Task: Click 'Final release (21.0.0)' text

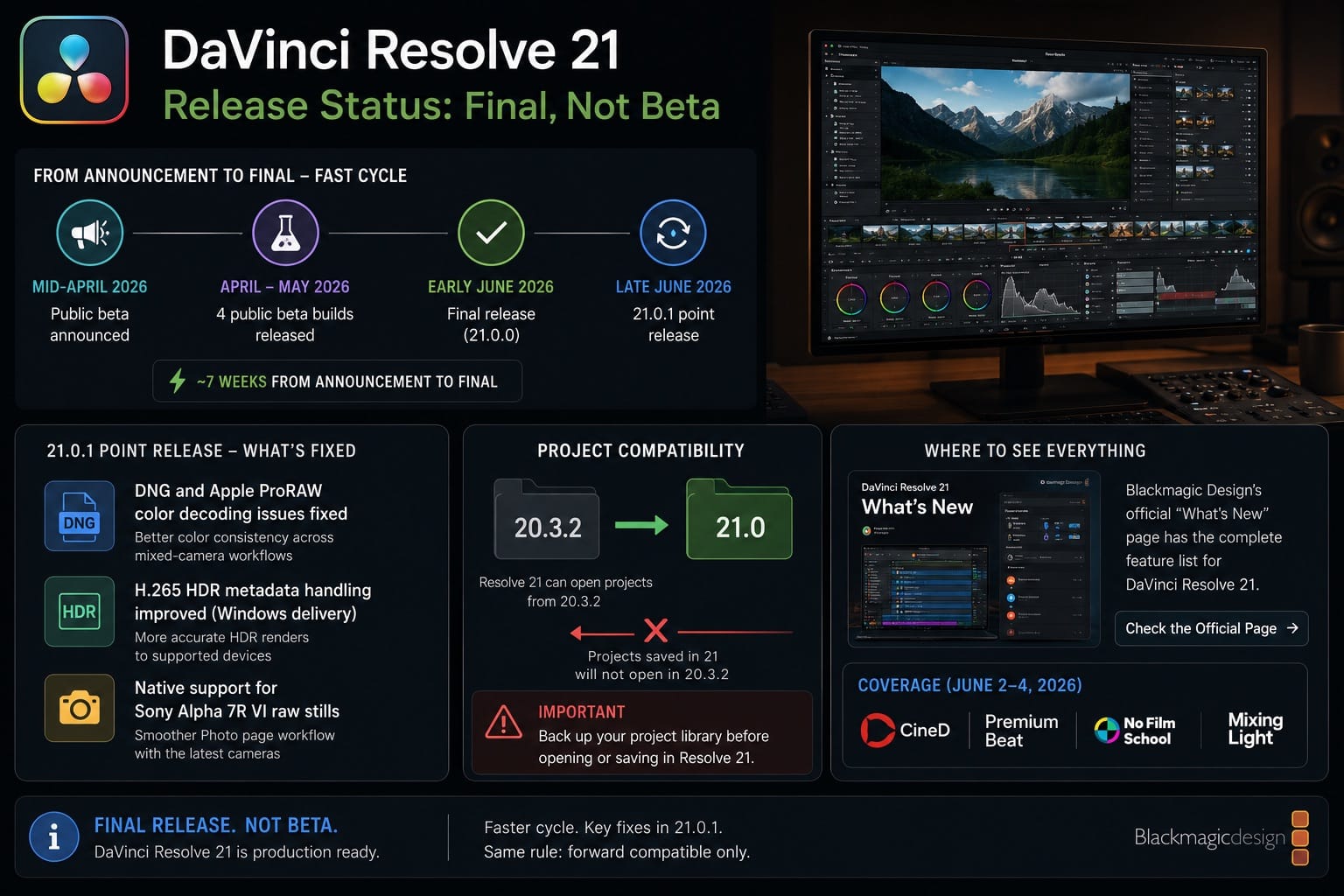Action: [x=491, y=325]
